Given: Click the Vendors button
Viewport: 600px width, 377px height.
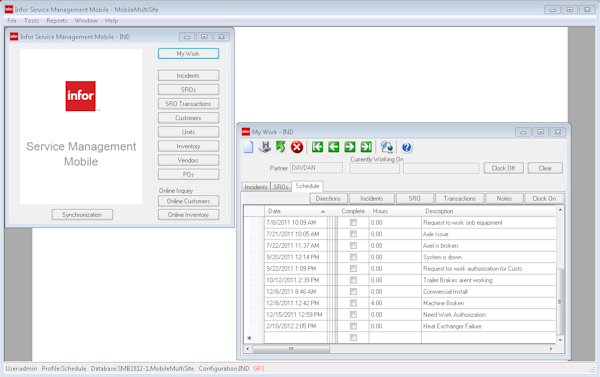Looking at the screenshot, I should [188, 160].
